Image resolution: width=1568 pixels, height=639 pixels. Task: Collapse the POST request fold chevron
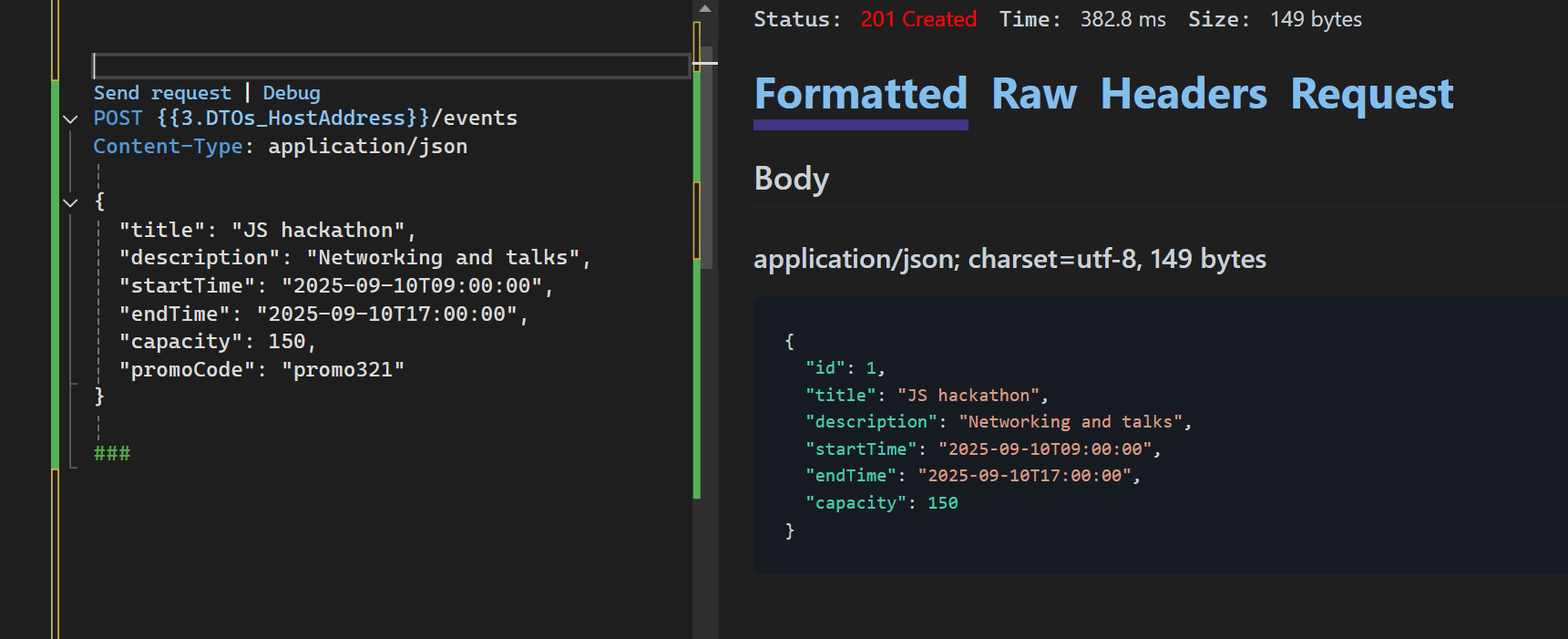(70, 119)
